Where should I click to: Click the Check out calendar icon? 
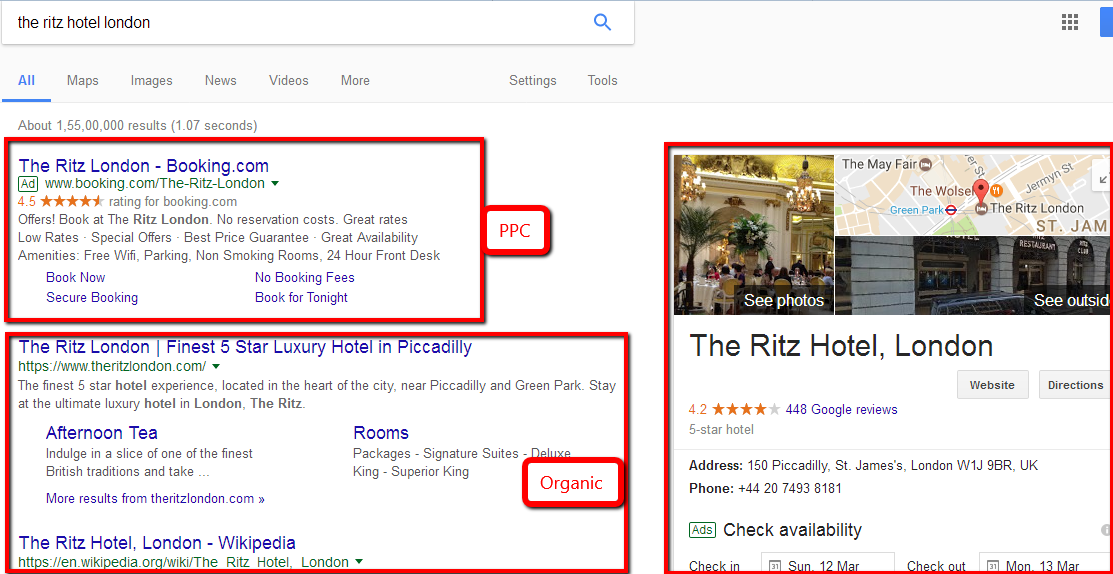pos(993,567)
